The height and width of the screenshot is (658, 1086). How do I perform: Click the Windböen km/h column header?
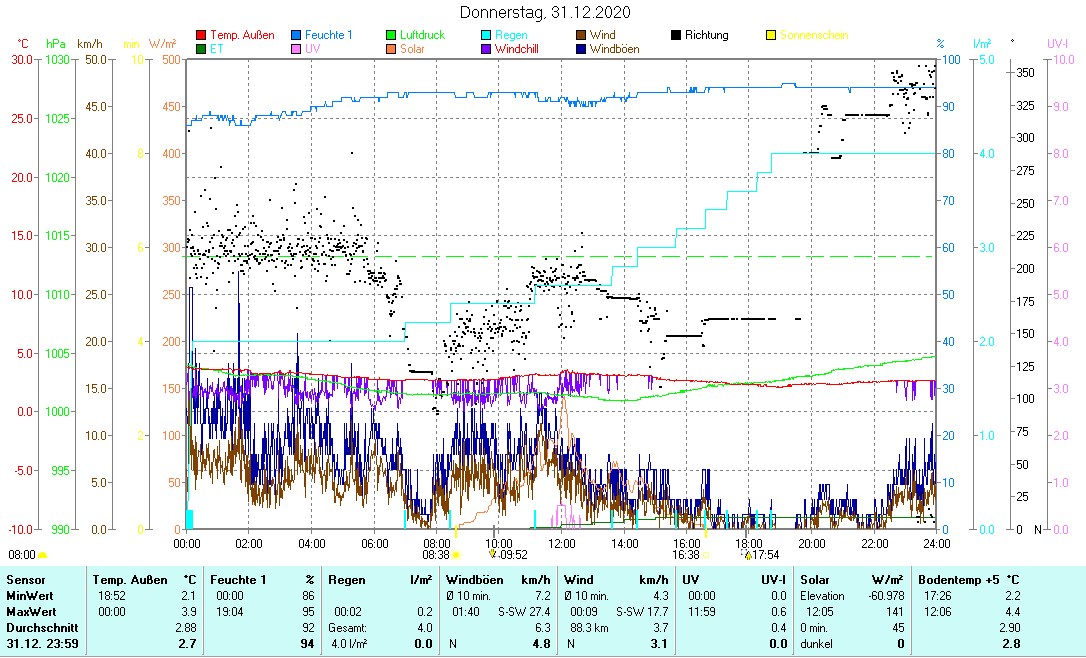tap(497, 579)
